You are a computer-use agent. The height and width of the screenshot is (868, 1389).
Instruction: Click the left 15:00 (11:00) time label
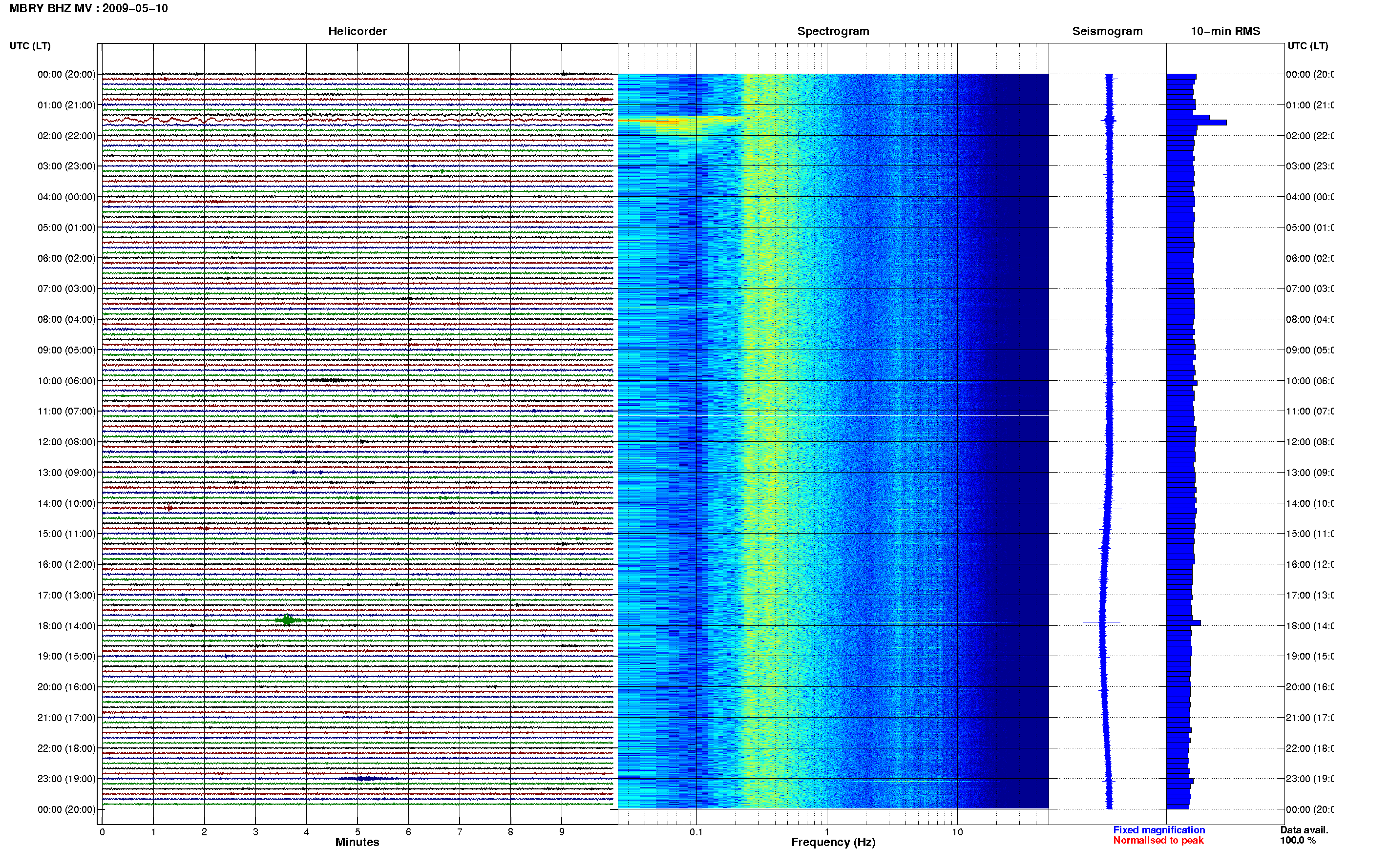pyautogui.click(x=66, y=534)
